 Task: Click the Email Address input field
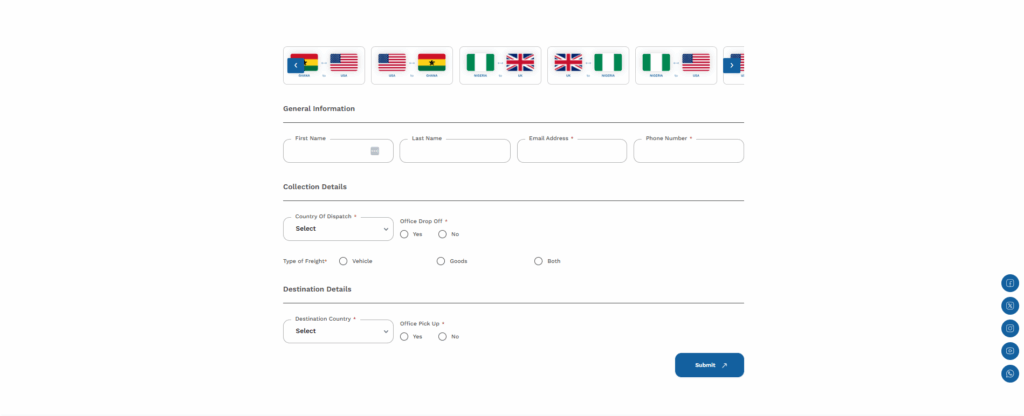(x=572, y=151)
